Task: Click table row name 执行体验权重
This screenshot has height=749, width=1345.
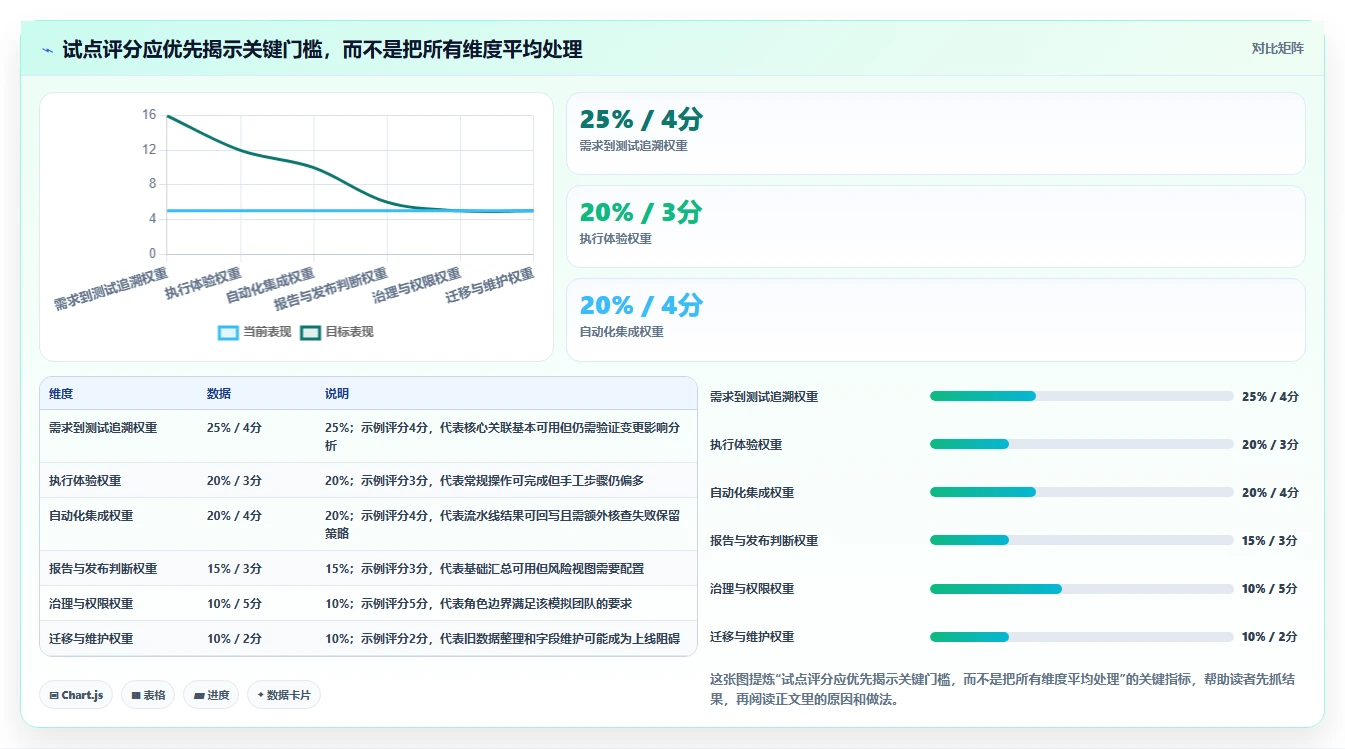Action: tap(85, 480)
